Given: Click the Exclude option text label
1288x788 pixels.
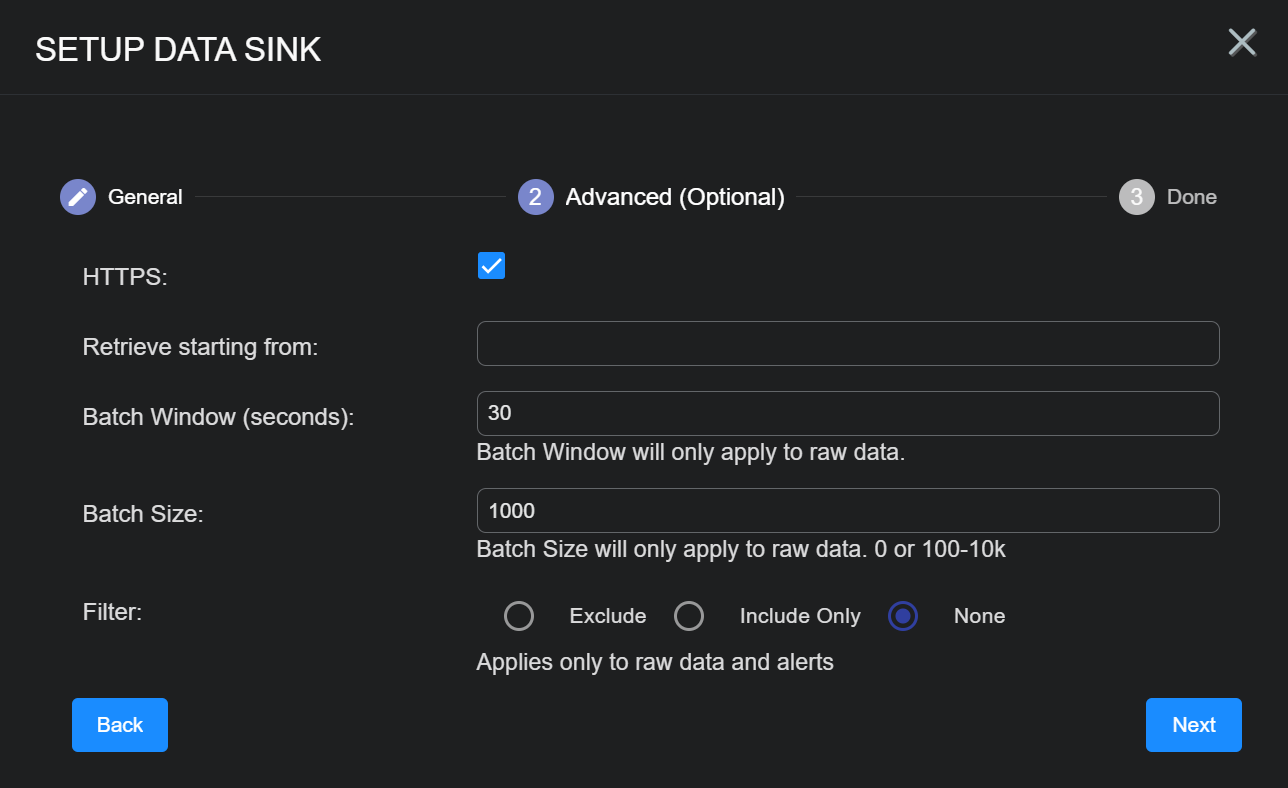Looking at the screenshot, I should point(607,616).
